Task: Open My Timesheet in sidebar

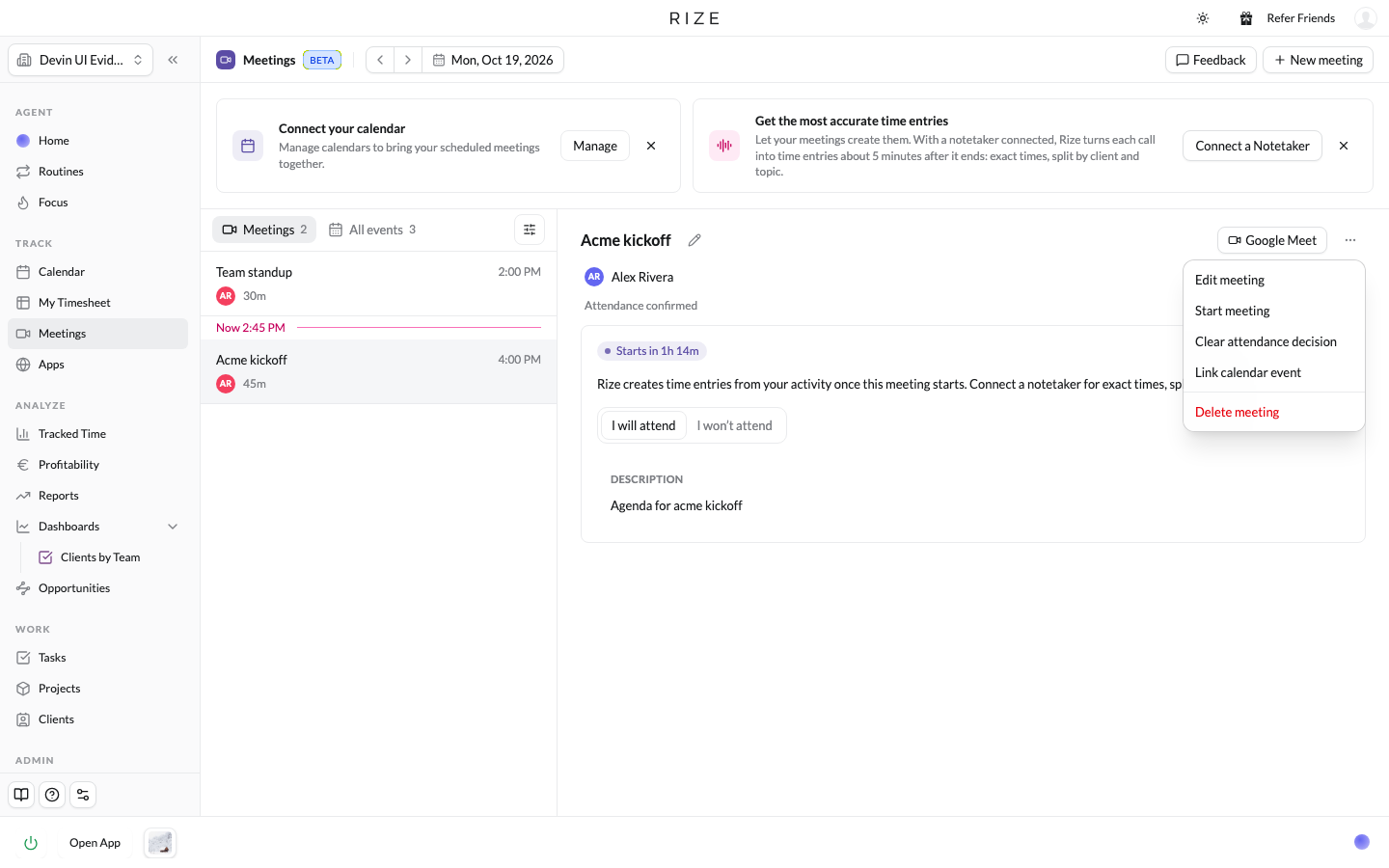Action: coord(97,303)
